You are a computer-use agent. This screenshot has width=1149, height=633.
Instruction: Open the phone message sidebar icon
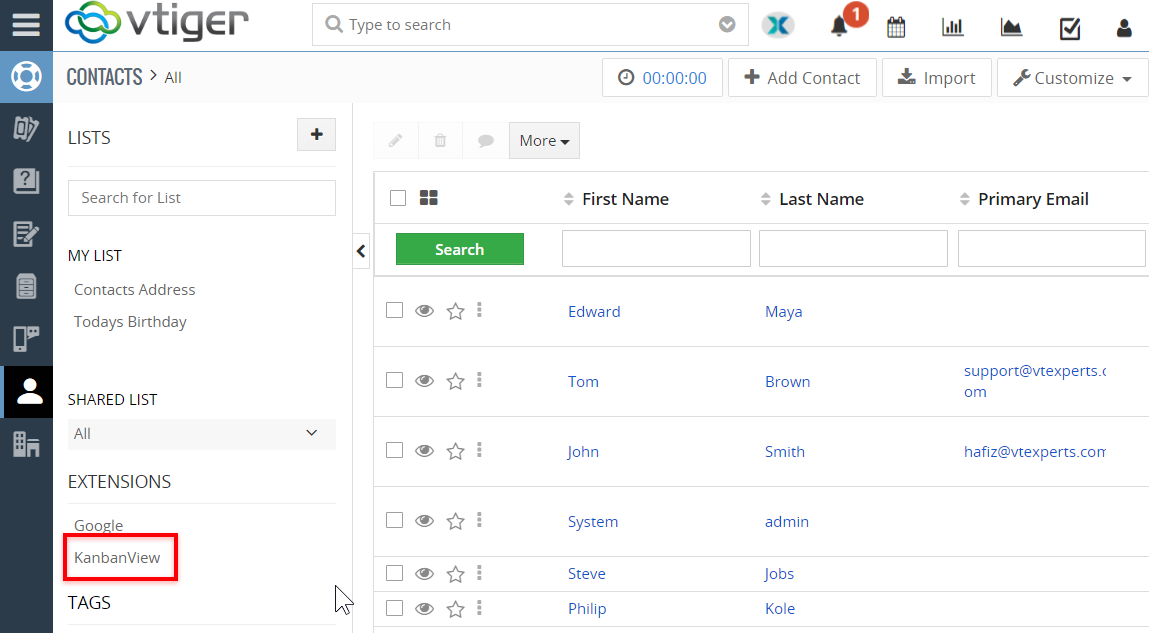26,339
